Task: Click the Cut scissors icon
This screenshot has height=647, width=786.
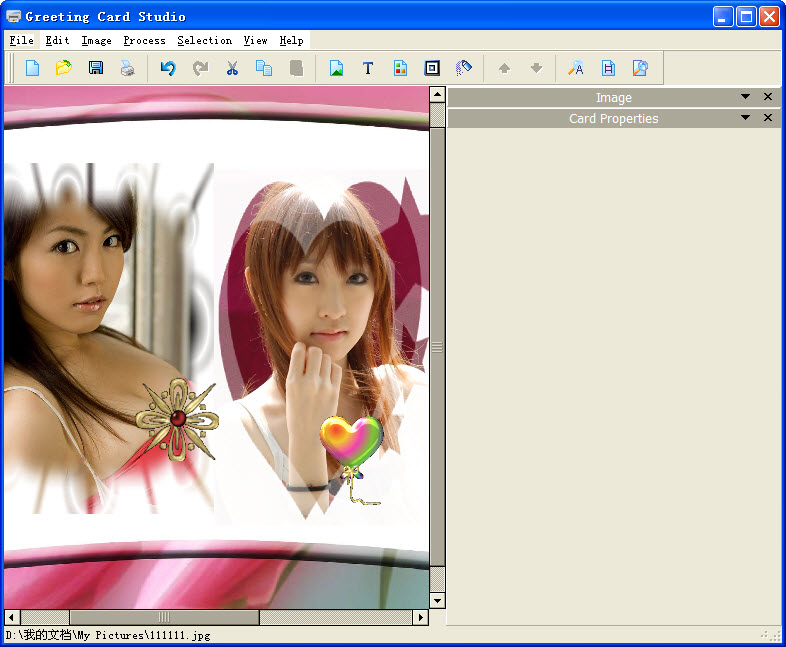Action: point(232,68)
